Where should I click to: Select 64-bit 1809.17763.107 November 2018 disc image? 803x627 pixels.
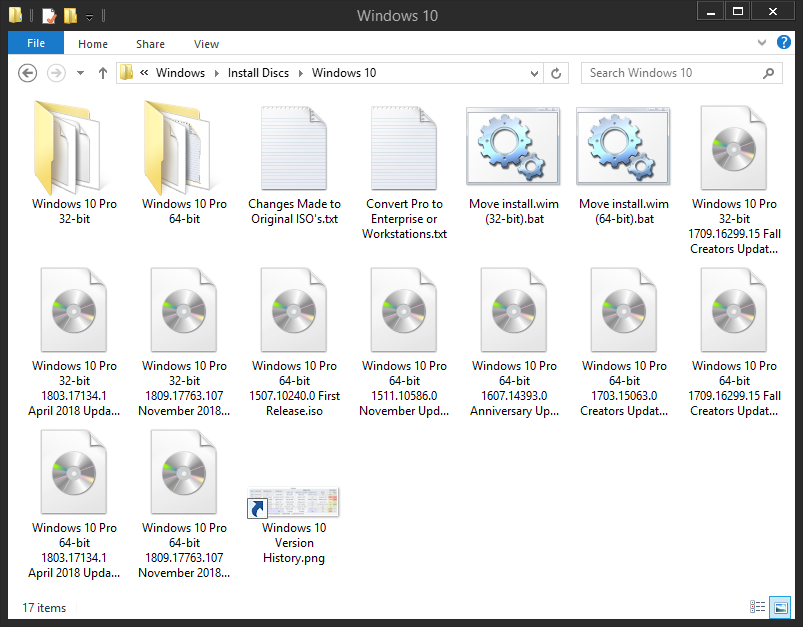pos(184,471)
